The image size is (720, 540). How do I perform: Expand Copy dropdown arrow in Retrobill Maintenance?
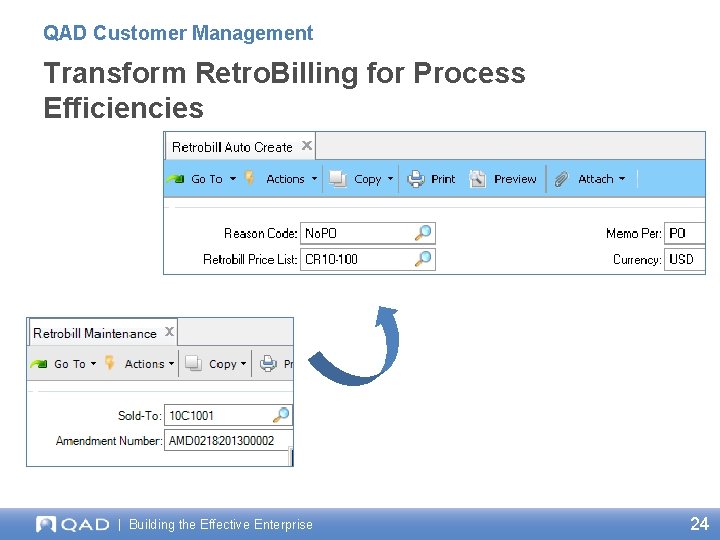243,364
